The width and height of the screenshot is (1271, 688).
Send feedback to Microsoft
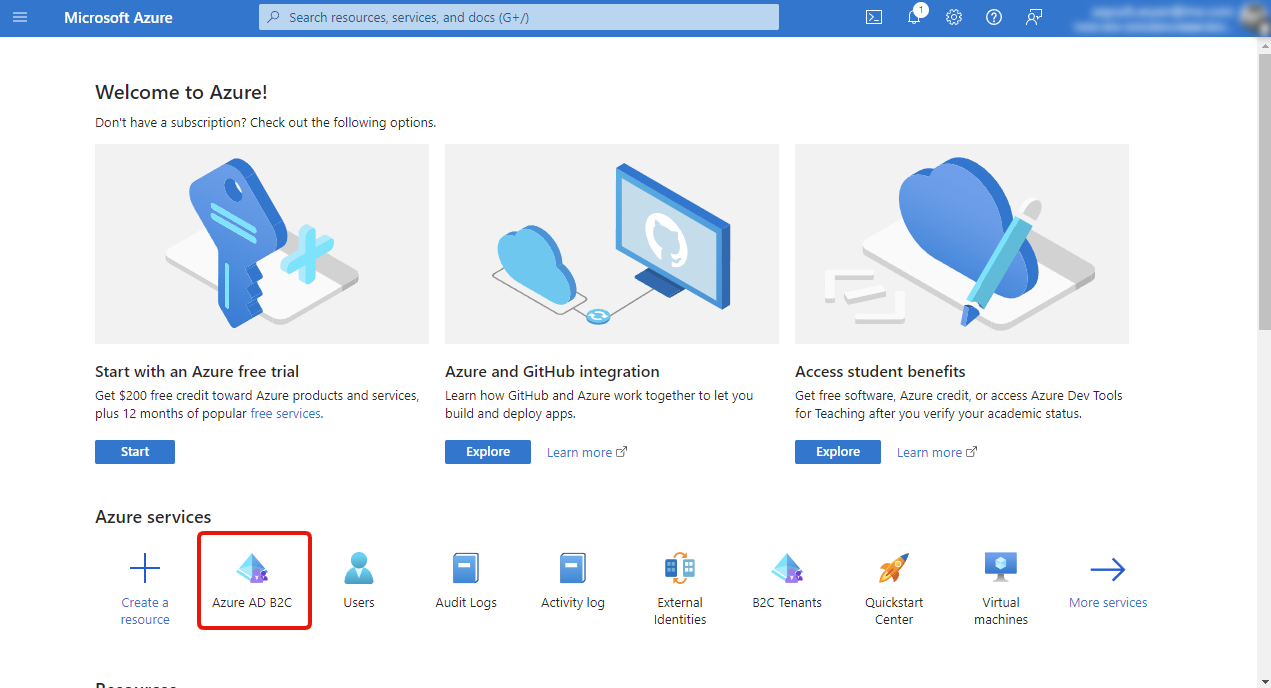point(1033,17)
